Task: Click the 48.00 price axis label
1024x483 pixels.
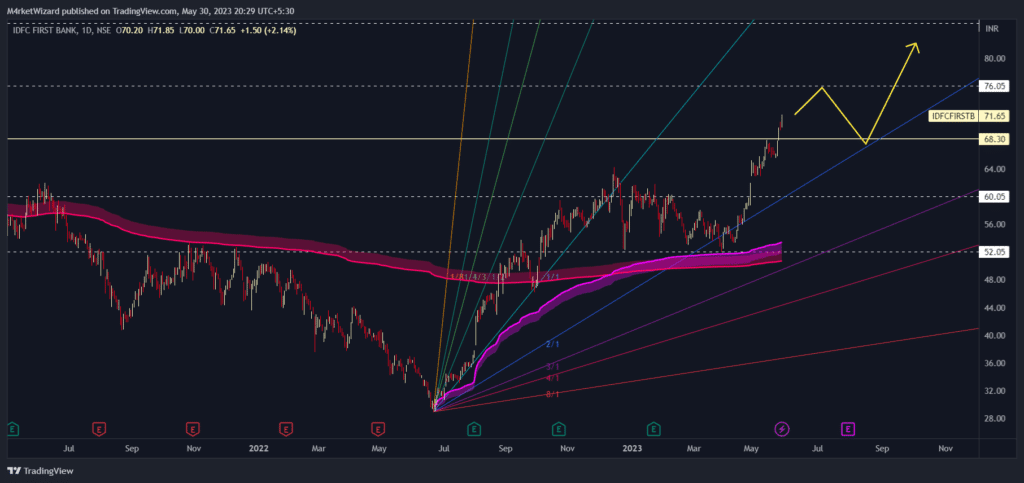Action: pyautogui.click(x=995, y=280)
